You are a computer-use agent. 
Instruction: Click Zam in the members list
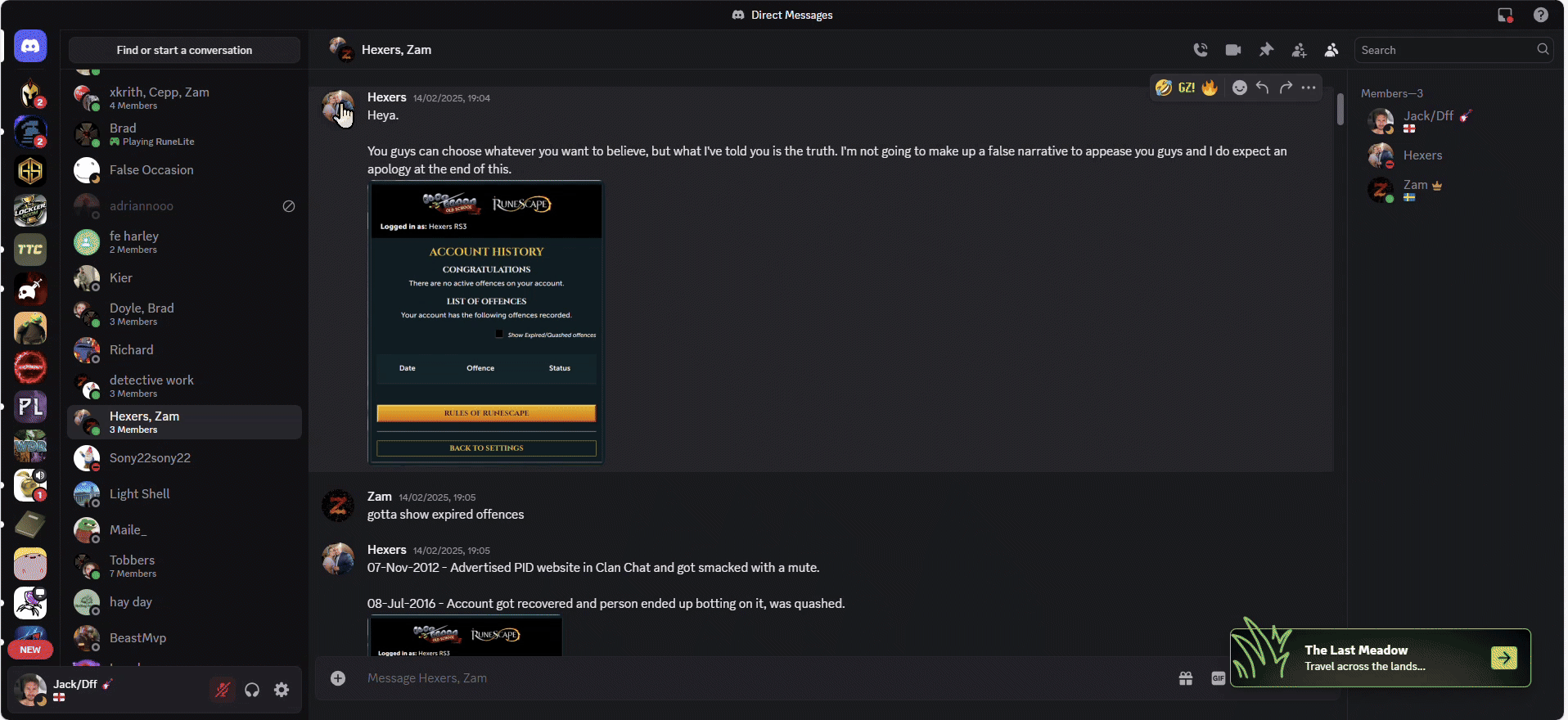[1455, 190]
